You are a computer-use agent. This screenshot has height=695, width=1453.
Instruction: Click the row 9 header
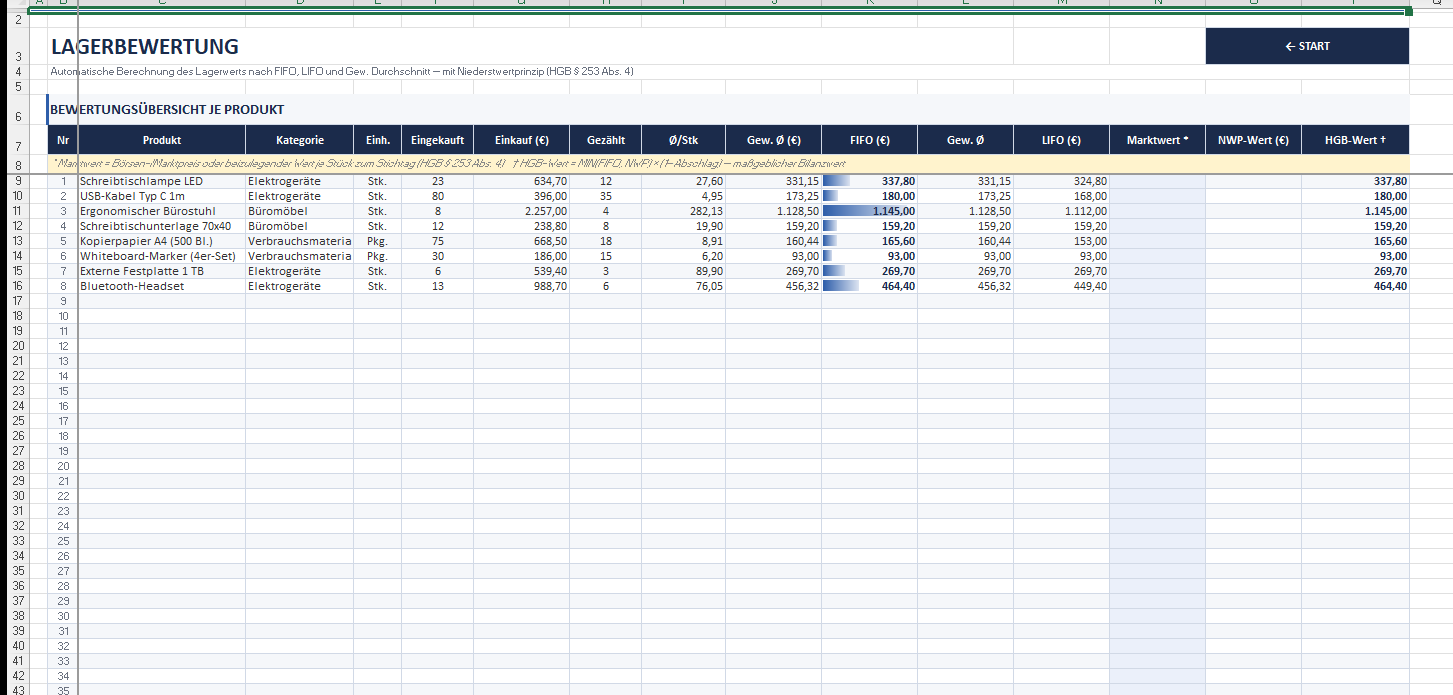pyautogui.click(x=18, y=181)
